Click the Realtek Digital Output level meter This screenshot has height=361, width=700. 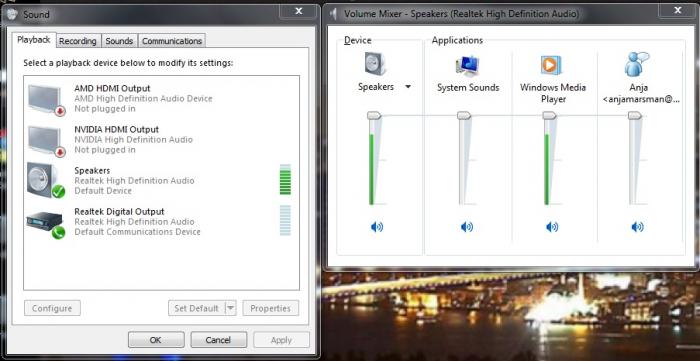(x=285, y=220)
